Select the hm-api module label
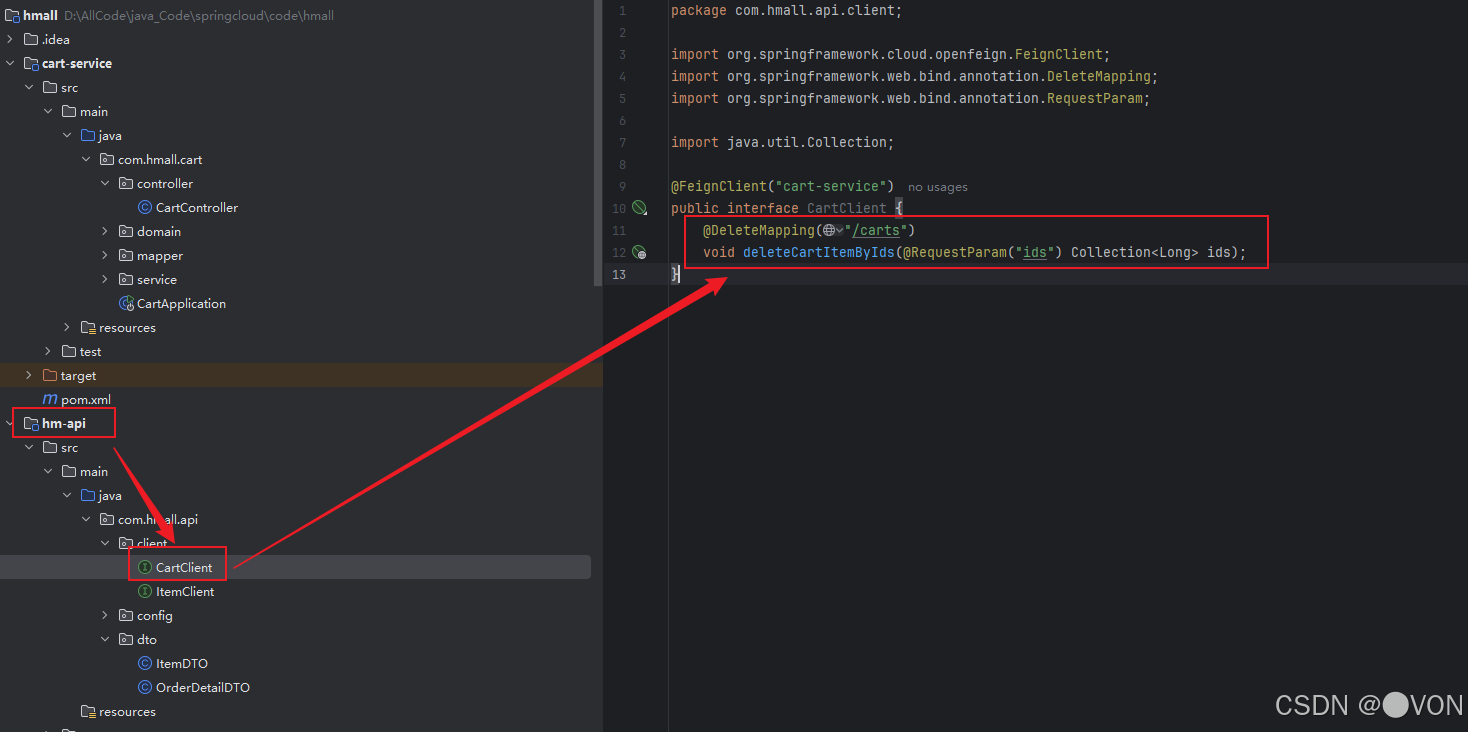Viewport: 1468px width, 732px height. (x=64, y=423)
